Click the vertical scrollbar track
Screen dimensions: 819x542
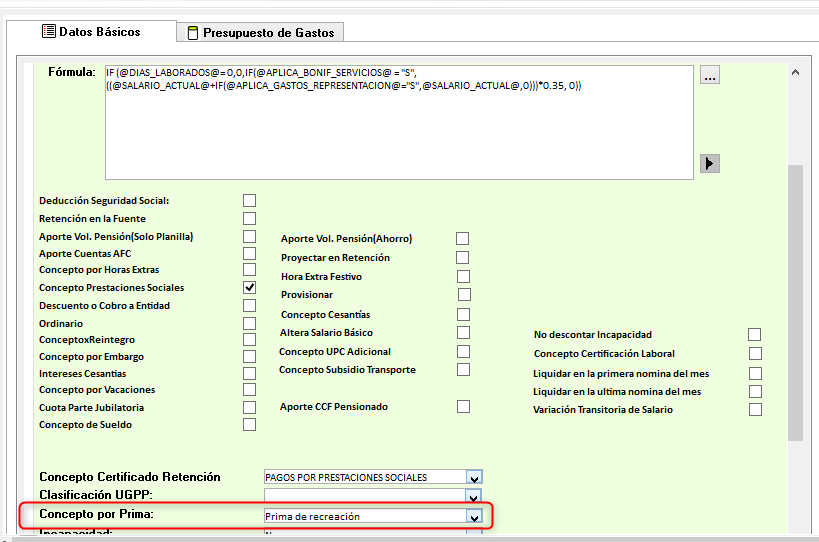[795, 300]
